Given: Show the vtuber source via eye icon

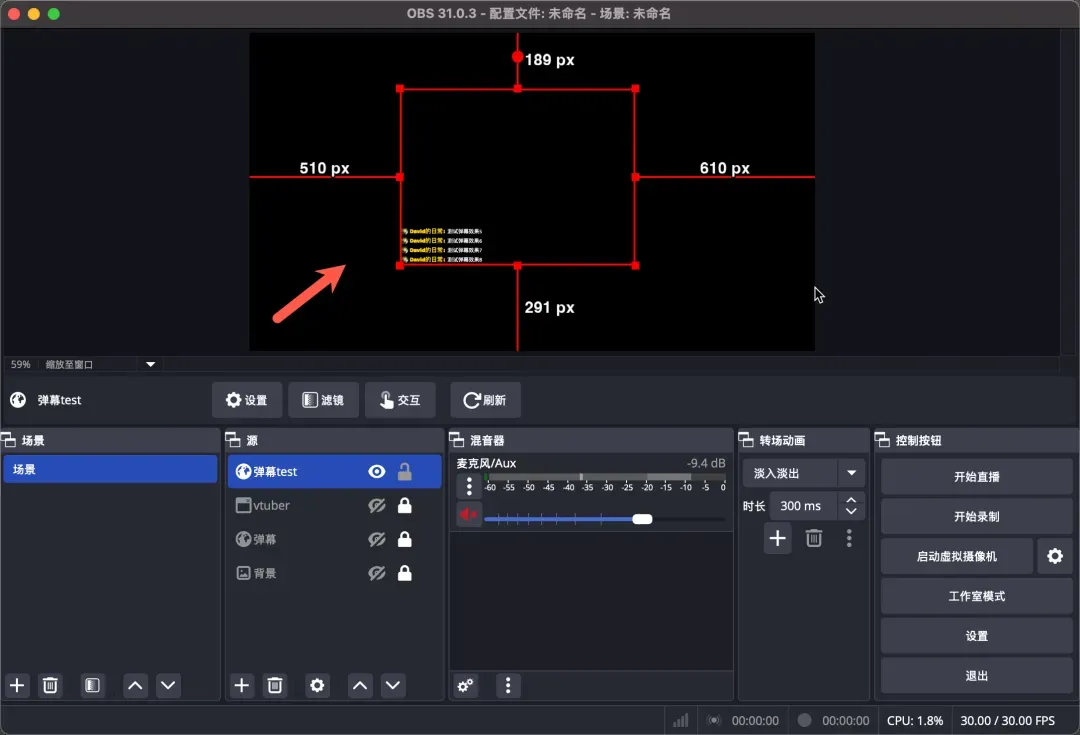Looking at the screenshot, I should [377, 506].
